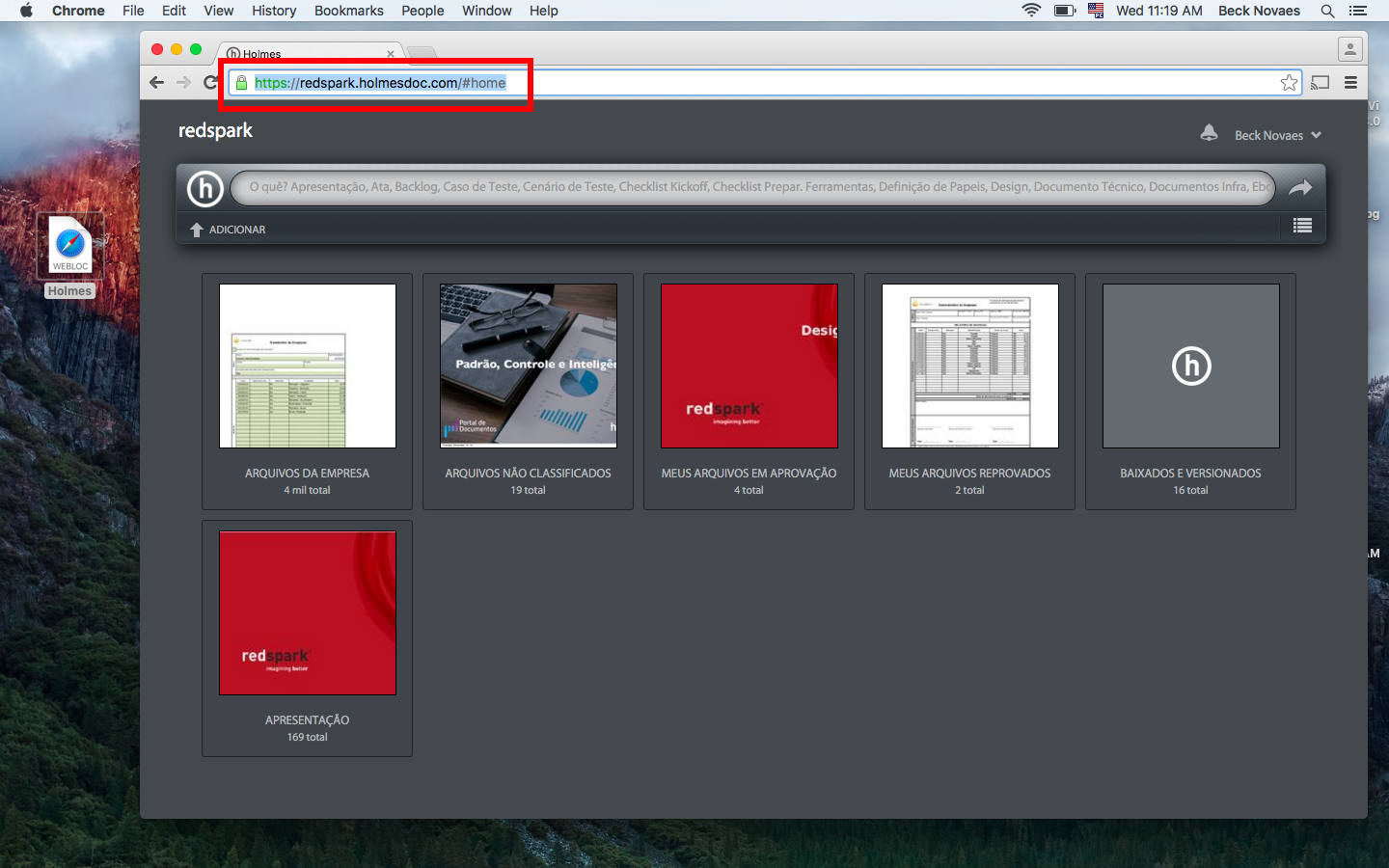Reload the page with refresh icon
The height and width of the screenshot is (868, 1389).
[210, 83]
